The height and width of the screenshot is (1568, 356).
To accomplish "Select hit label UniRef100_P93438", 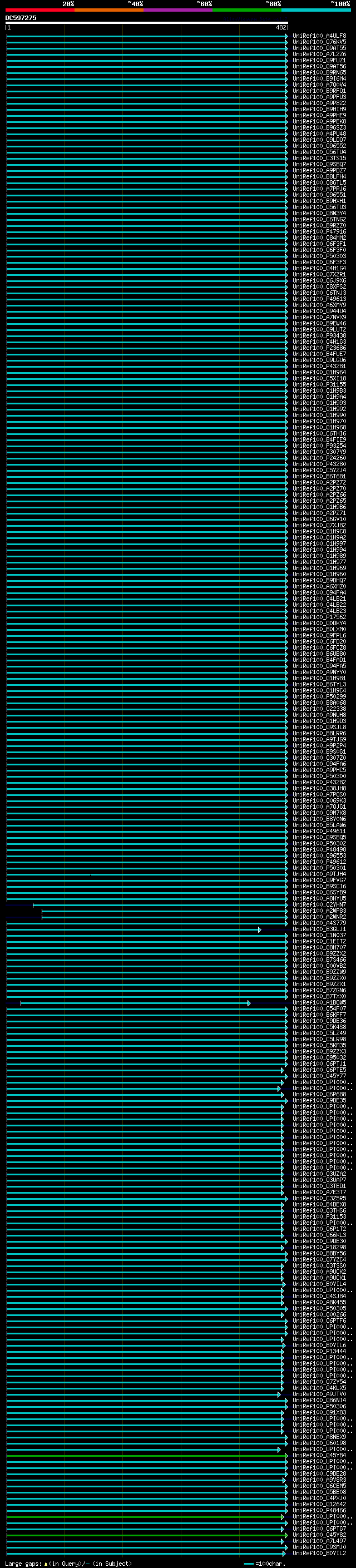I will coord(319,335).
